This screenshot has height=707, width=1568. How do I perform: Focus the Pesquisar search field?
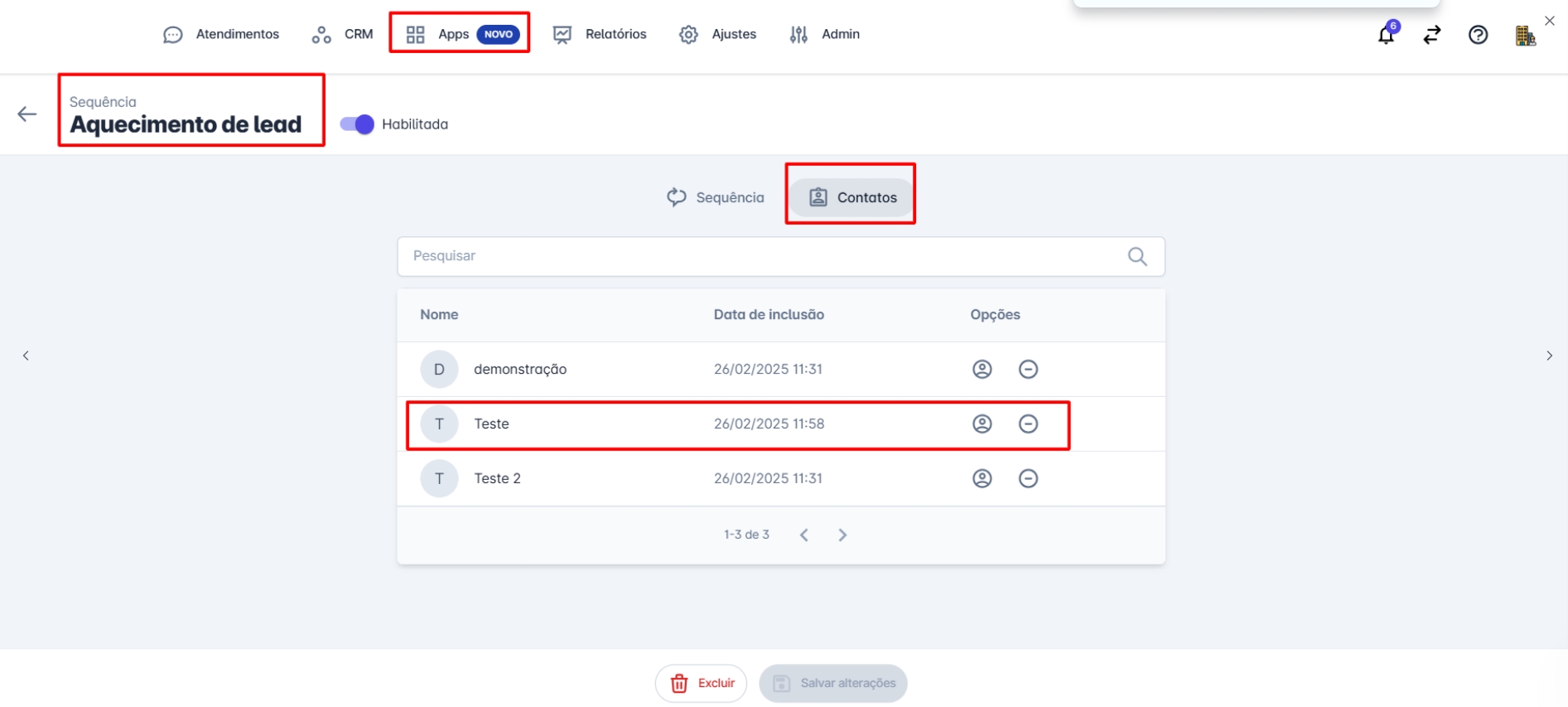(x=762, y=256)
